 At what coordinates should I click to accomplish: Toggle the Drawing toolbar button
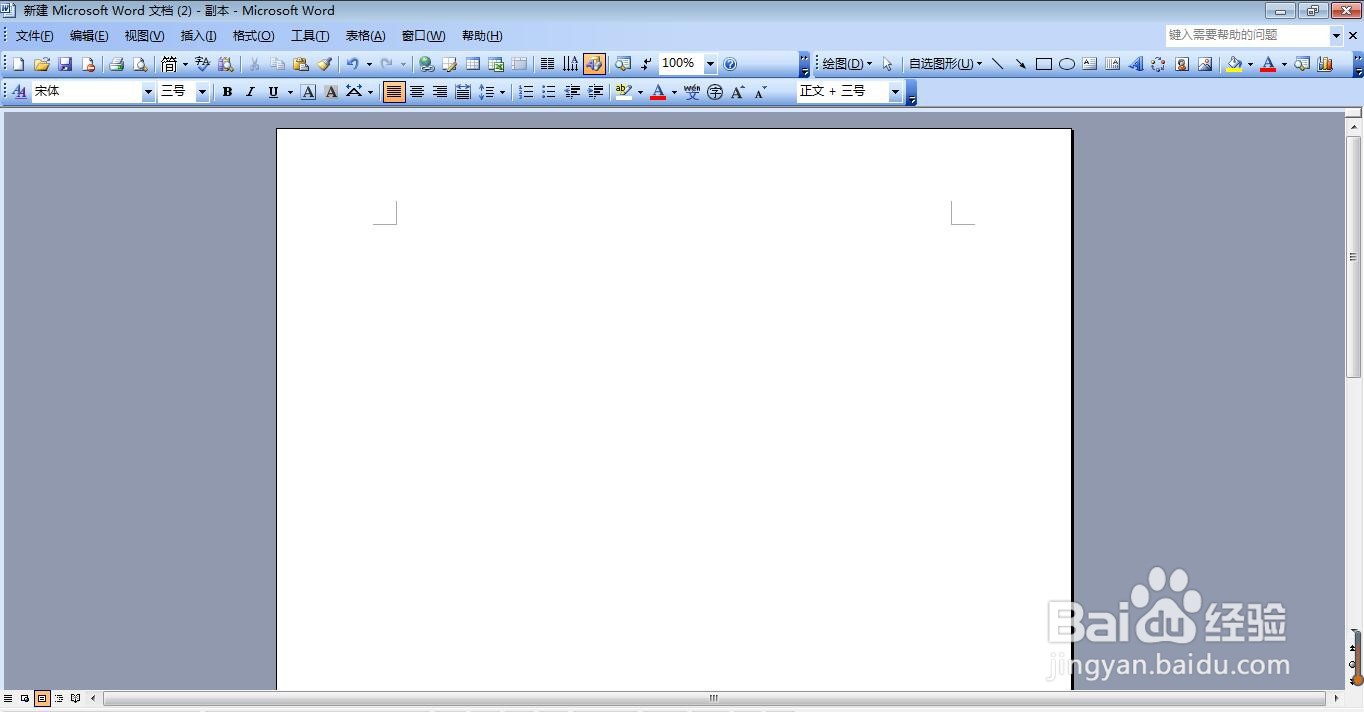[x=594, y=64]
